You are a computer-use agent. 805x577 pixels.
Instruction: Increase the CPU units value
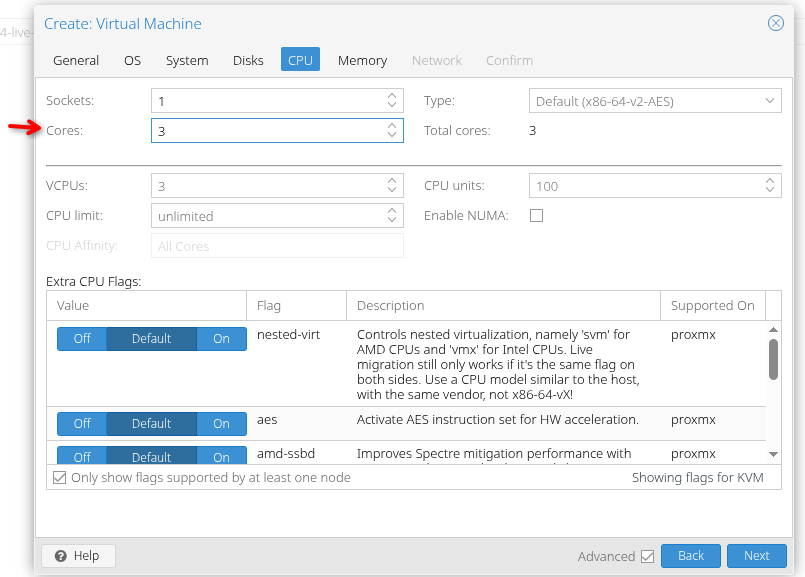coord(770,181)
